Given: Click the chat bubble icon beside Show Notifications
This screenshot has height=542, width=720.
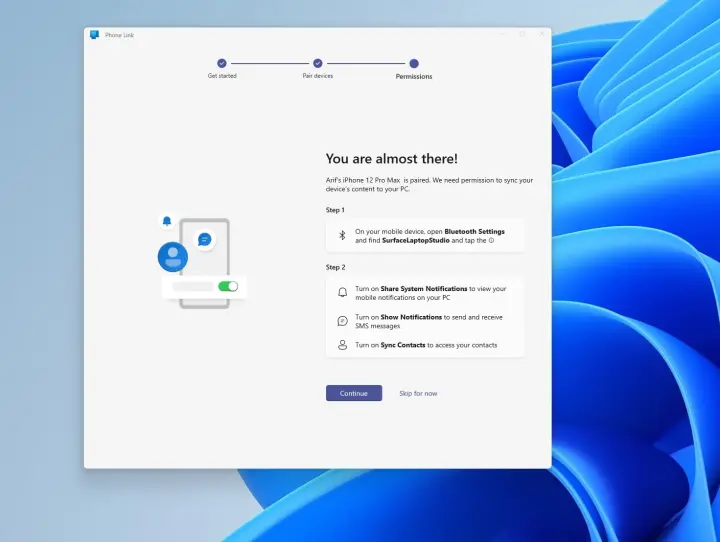Looking at the screenshot, I should click(343, 321).
